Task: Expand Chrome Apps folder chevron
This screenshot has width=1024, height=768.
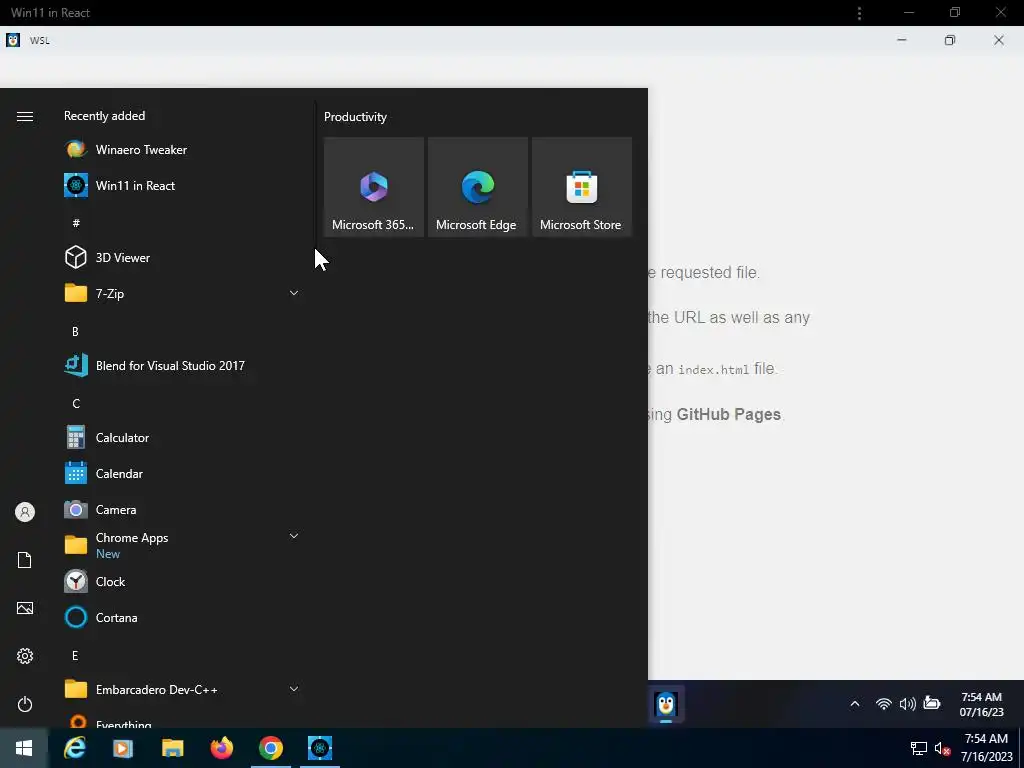Action: 294,536
